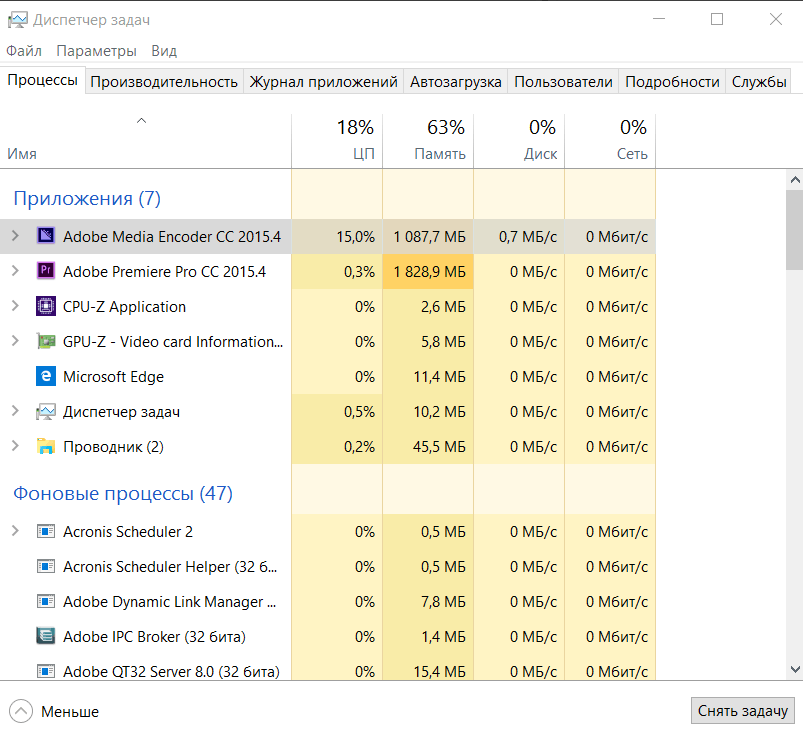The height and width of the screenshot is (734, 803).
Task: Click the Adobe Media Encoder CC icon
Action: [x=46, y=236]
